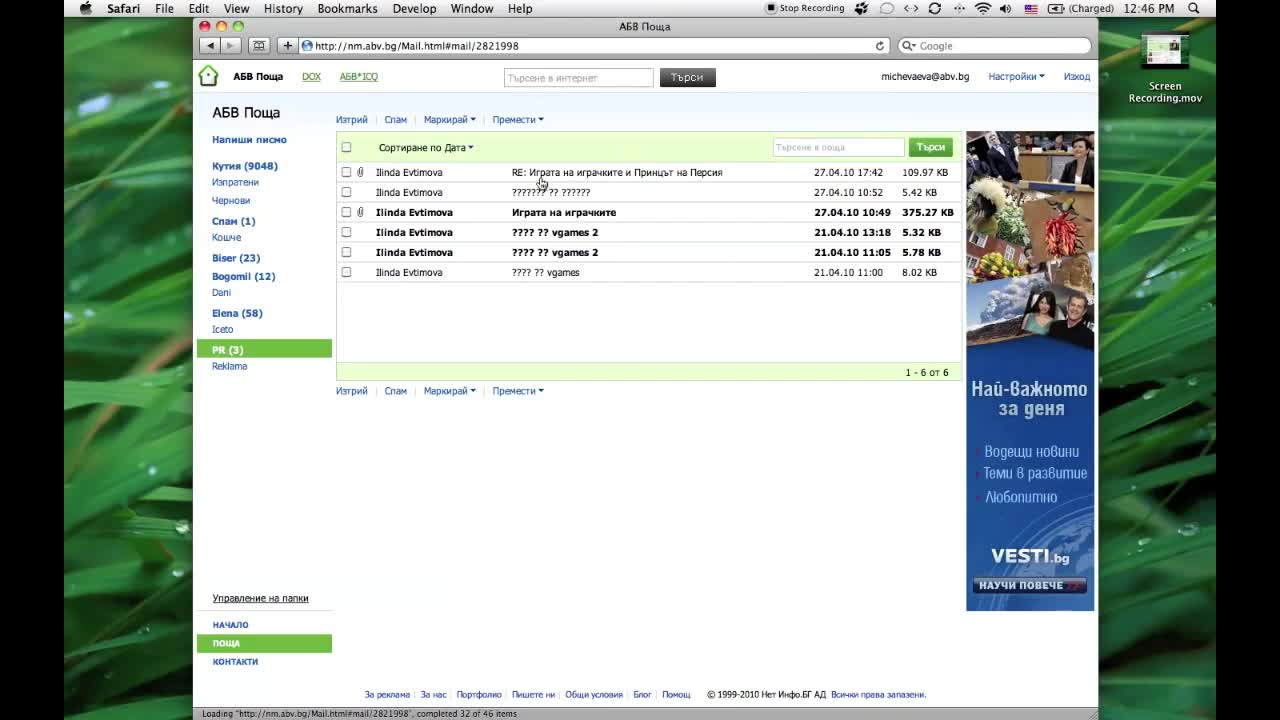Click the plus add bookmark button
Image resolution: width=1280 pixels, height=720 pixels.
(288, 46)
